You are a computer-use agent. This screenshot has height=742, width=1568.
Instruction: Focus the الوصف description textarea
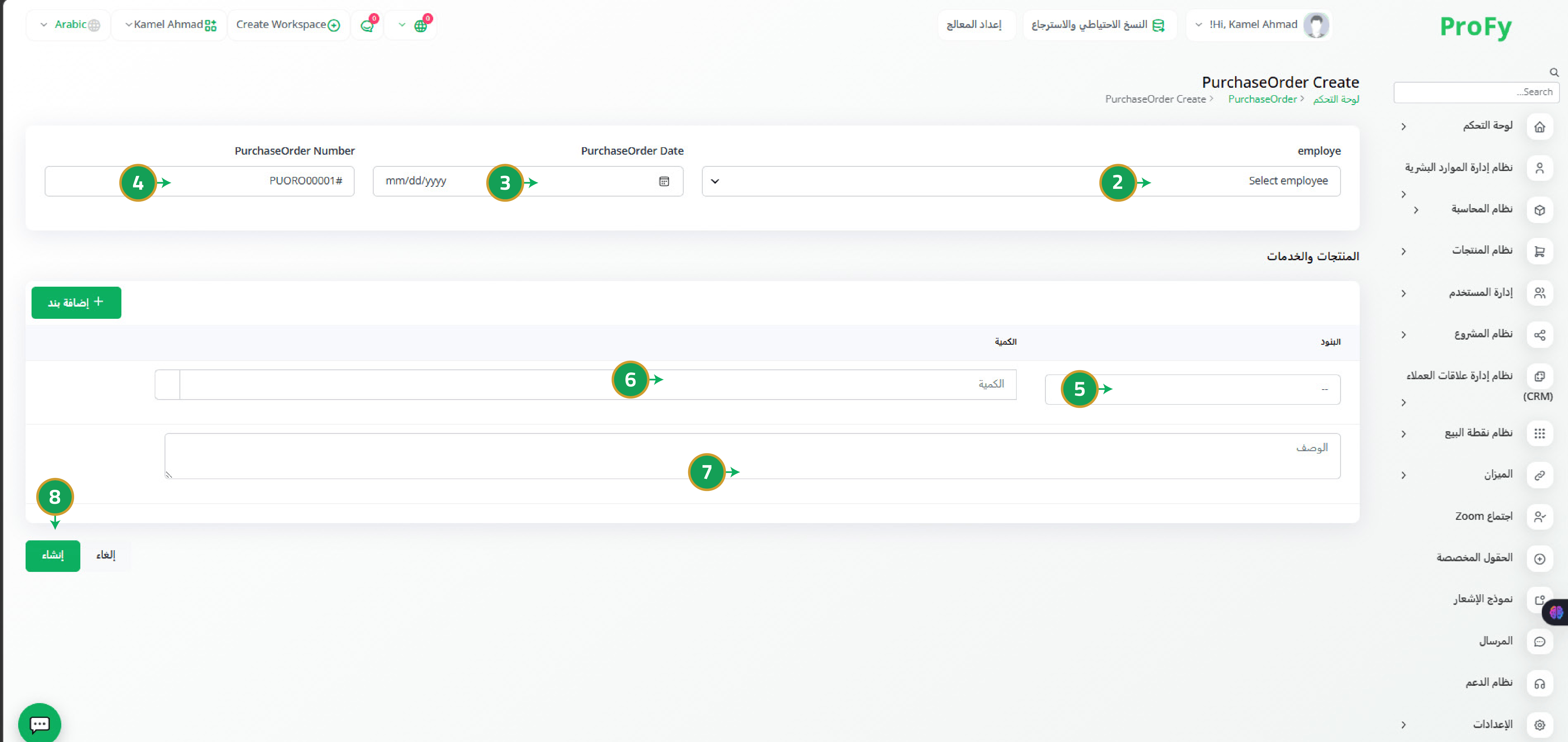click(752, 456)
